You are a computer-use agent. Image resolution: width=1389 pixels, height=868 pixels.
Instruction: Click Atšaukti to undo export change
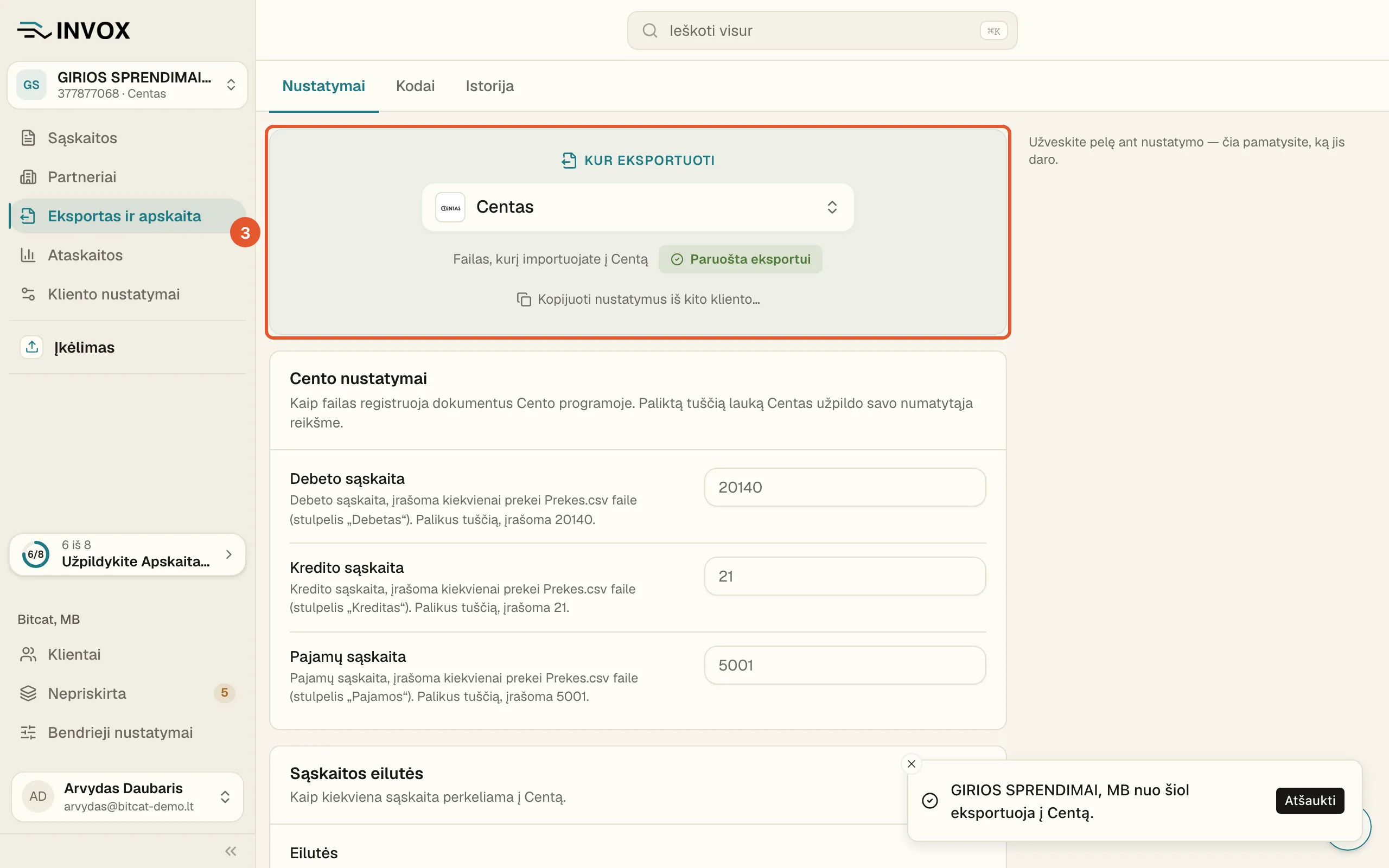[x=1310, y=800]
